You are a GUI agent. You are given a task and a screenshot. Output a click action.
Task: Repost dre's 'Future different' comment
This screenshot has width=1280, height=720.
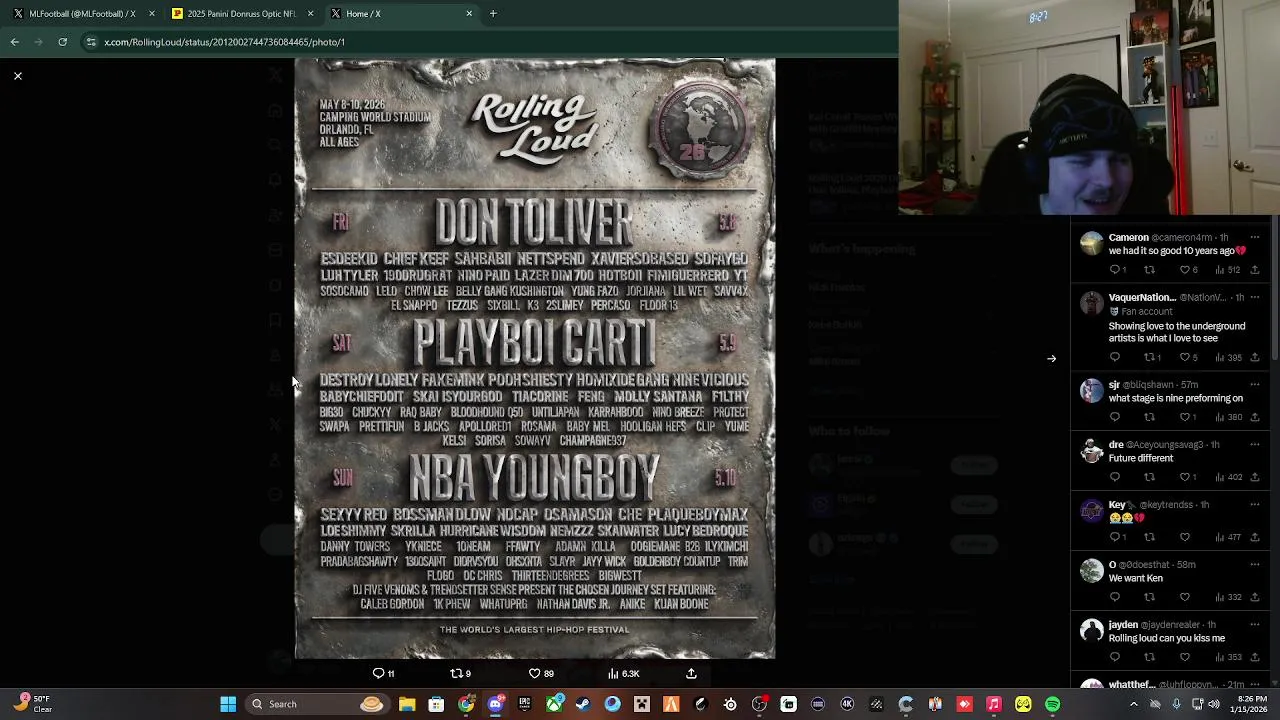[x=1149, y=477]
